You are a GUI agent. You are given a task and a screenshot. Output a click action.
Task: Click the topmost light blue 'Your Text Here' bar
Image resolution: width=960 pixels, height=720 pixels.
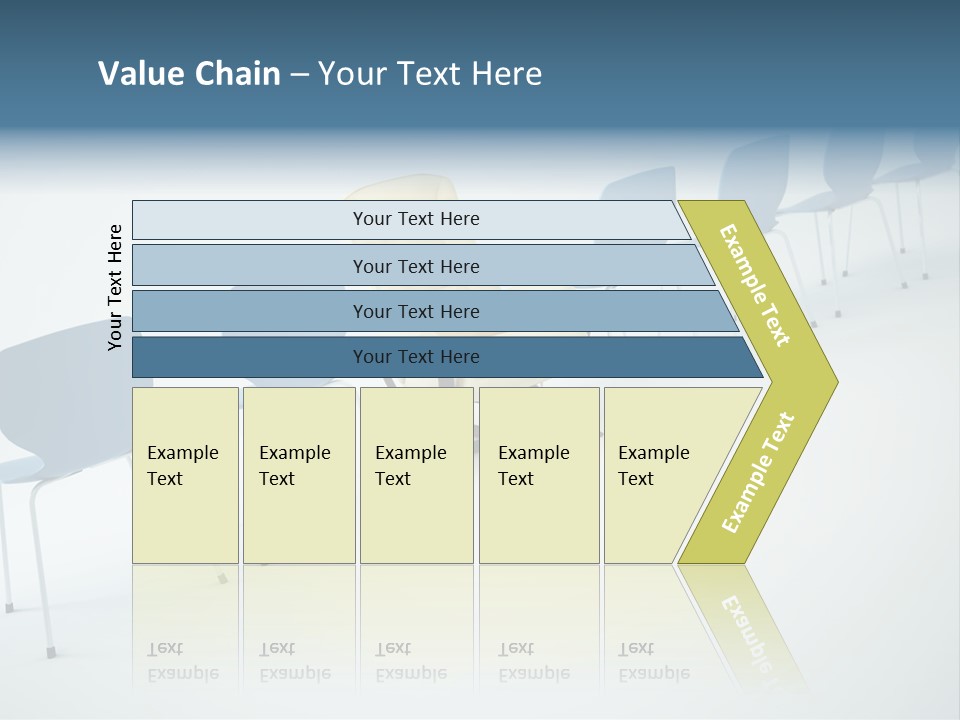click(410, 219)
